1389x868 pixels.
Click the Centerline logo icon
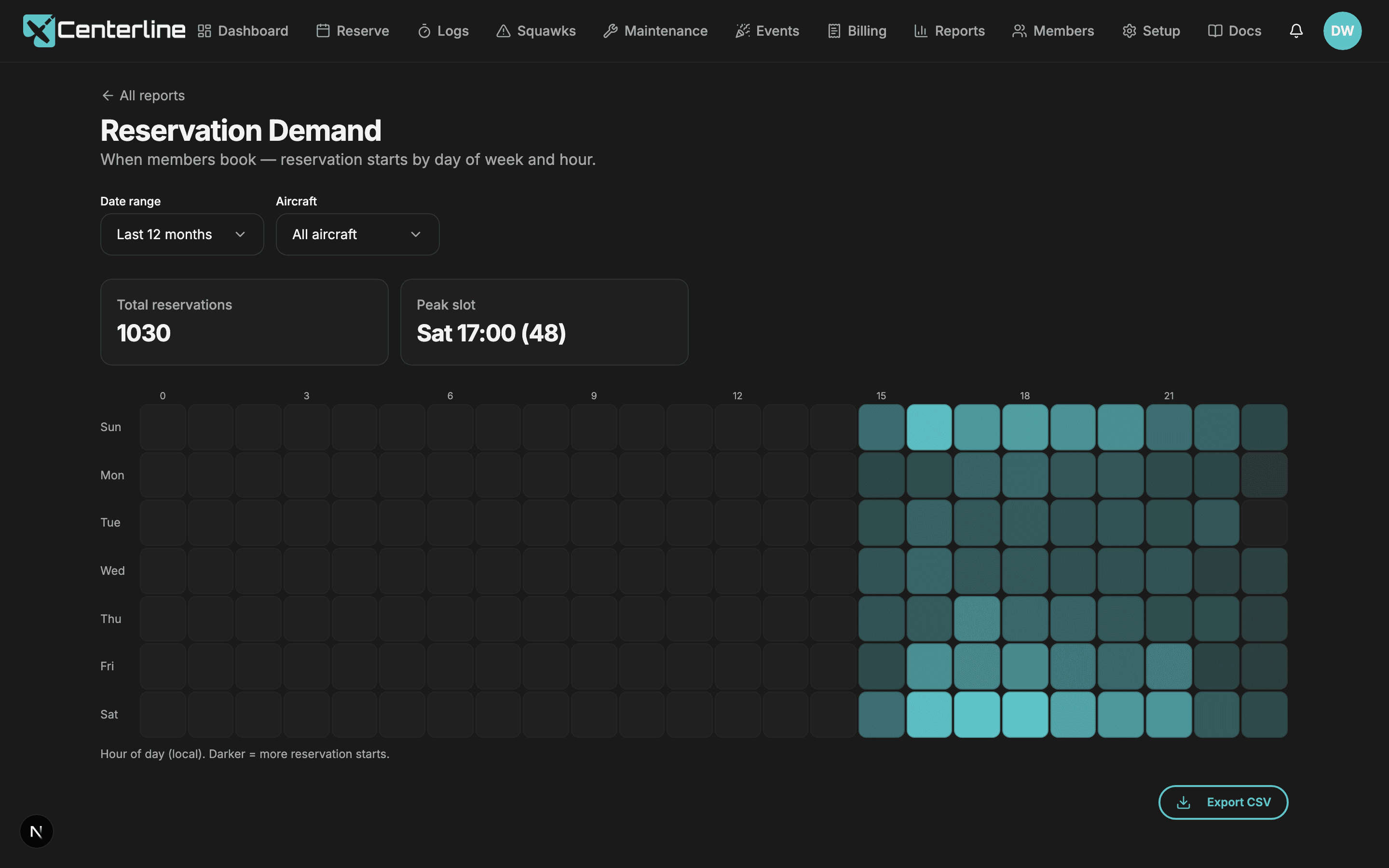39,31
